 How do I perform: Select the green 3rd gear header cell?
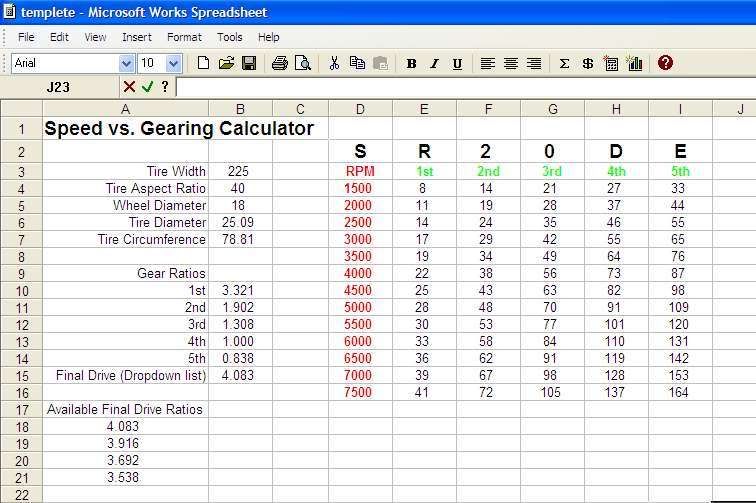(553, 171)
